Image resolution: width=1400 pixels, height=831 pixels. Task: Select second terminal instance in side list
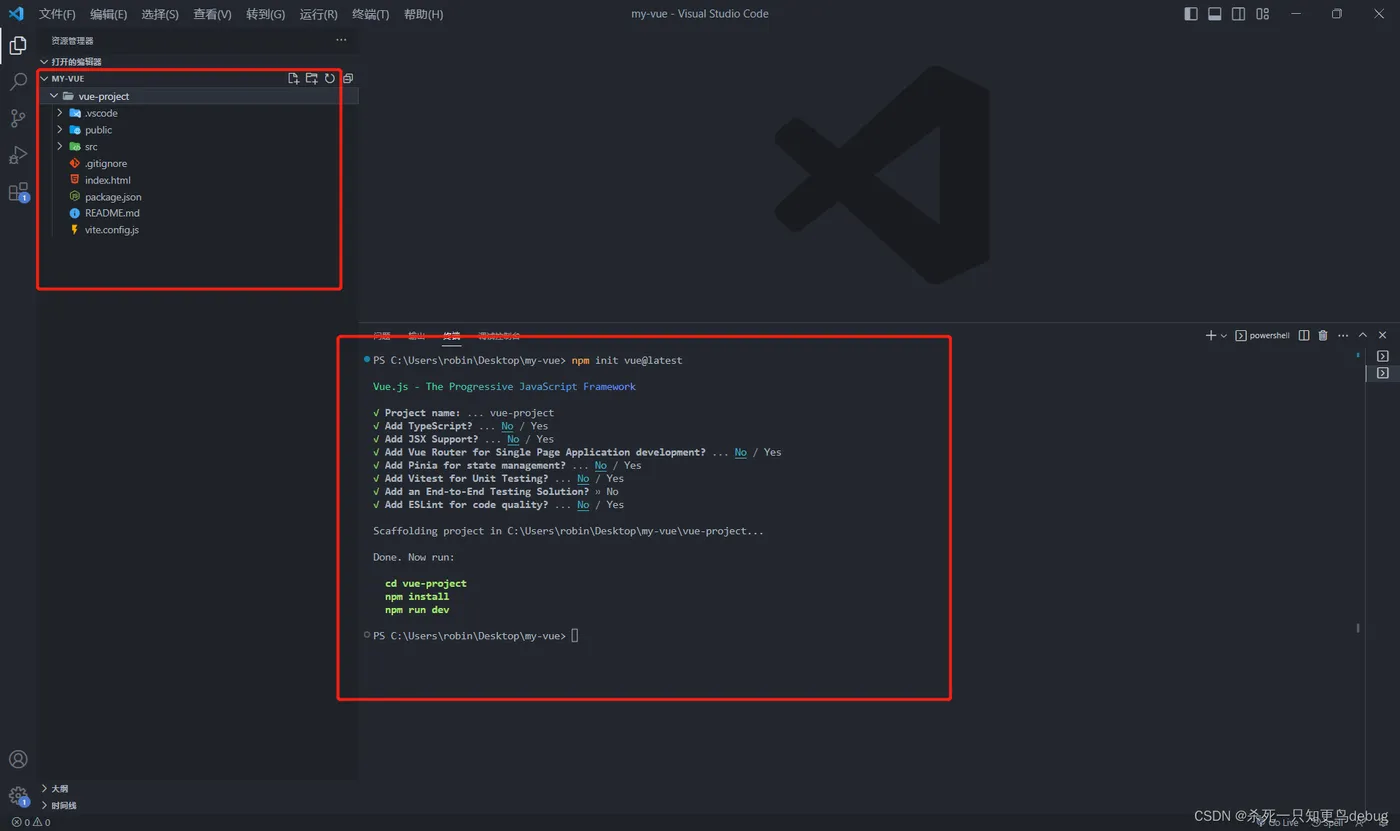click(x=1383, y=373)
